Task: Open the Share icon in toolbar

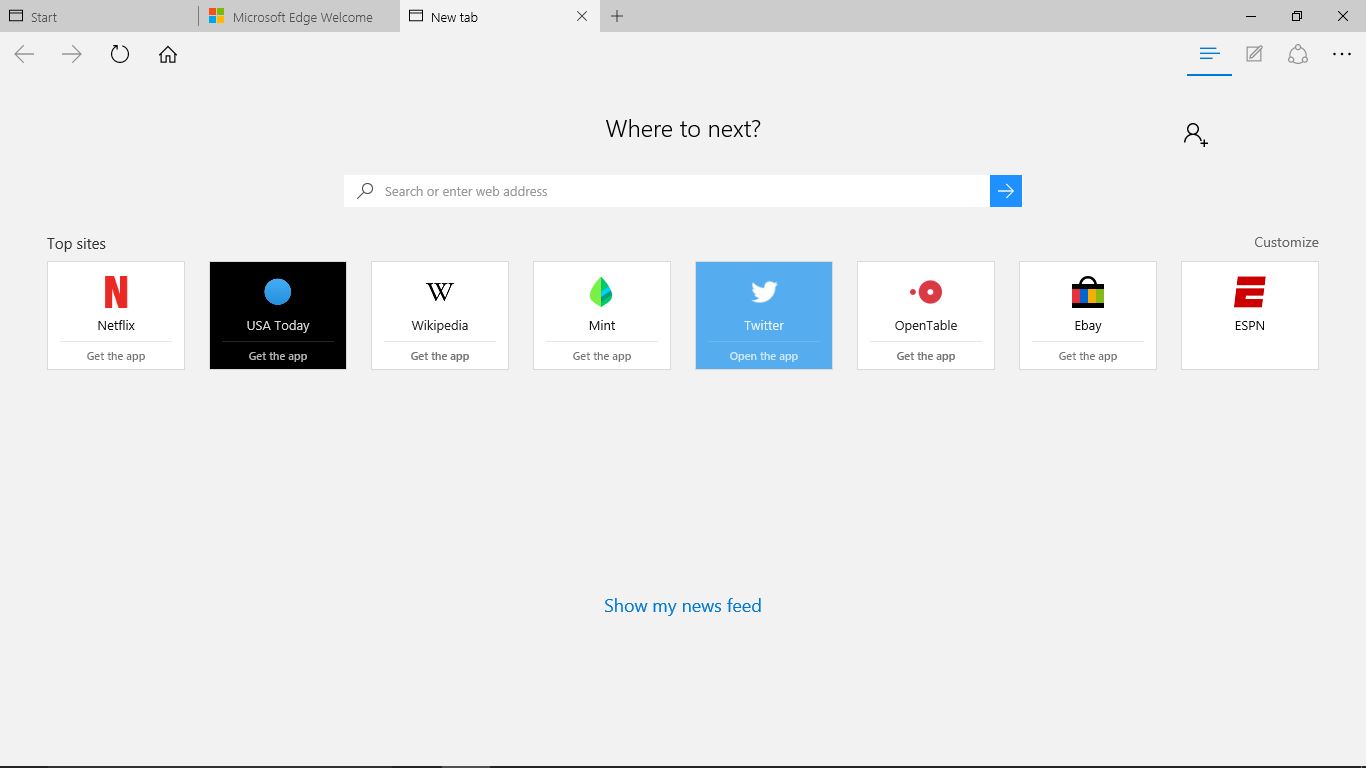Action: click(1298, 55)
